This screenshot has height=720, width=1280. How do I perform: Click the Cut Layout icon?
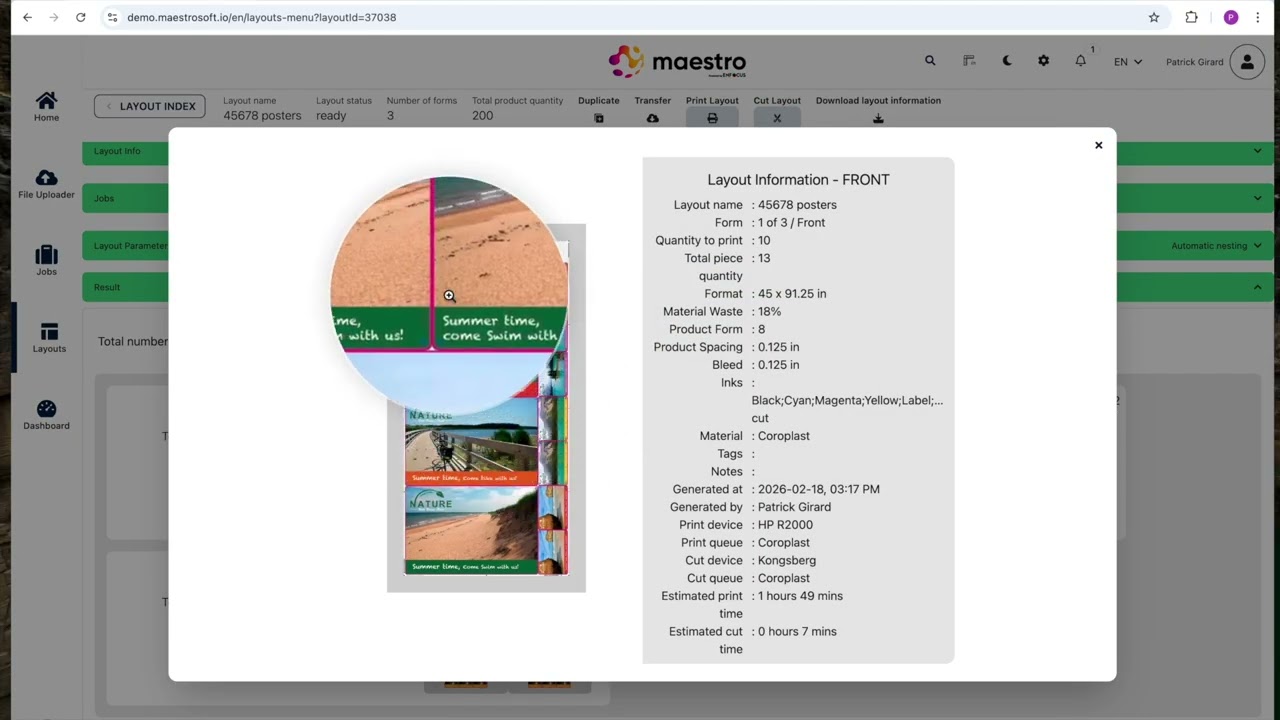pyautogui.click(x=777, y=118)
